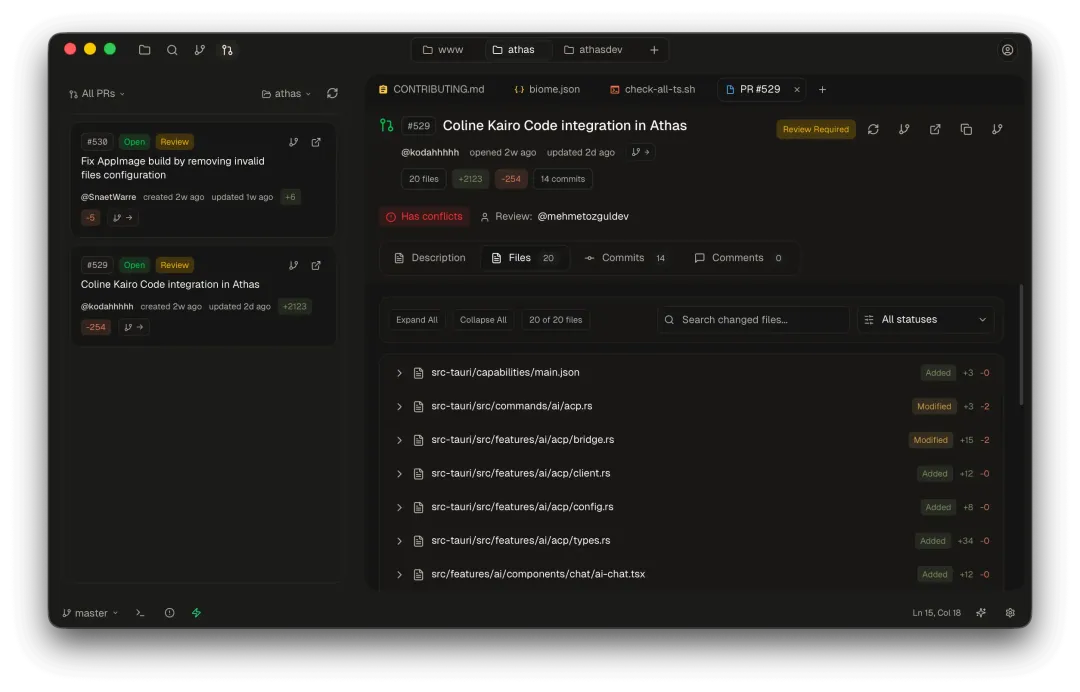Screen dimensions: 1080x692
Task: Close the PR #529 tab
Action: point(797,90)
